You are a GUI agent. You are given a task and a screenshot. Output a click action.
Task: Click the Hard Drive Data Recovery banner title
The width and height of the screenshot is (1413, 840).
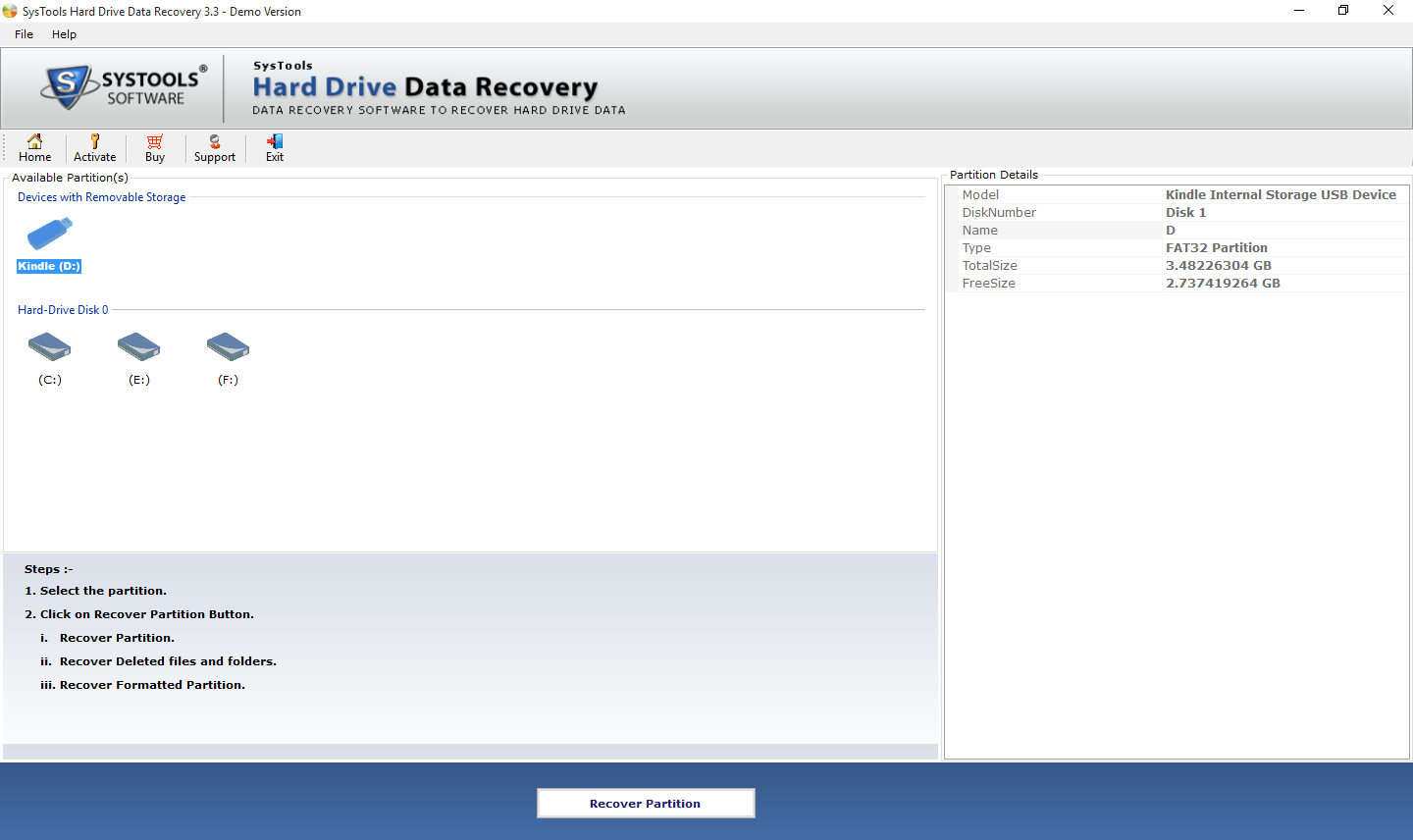pyautogui.click(x=425, y=87)
